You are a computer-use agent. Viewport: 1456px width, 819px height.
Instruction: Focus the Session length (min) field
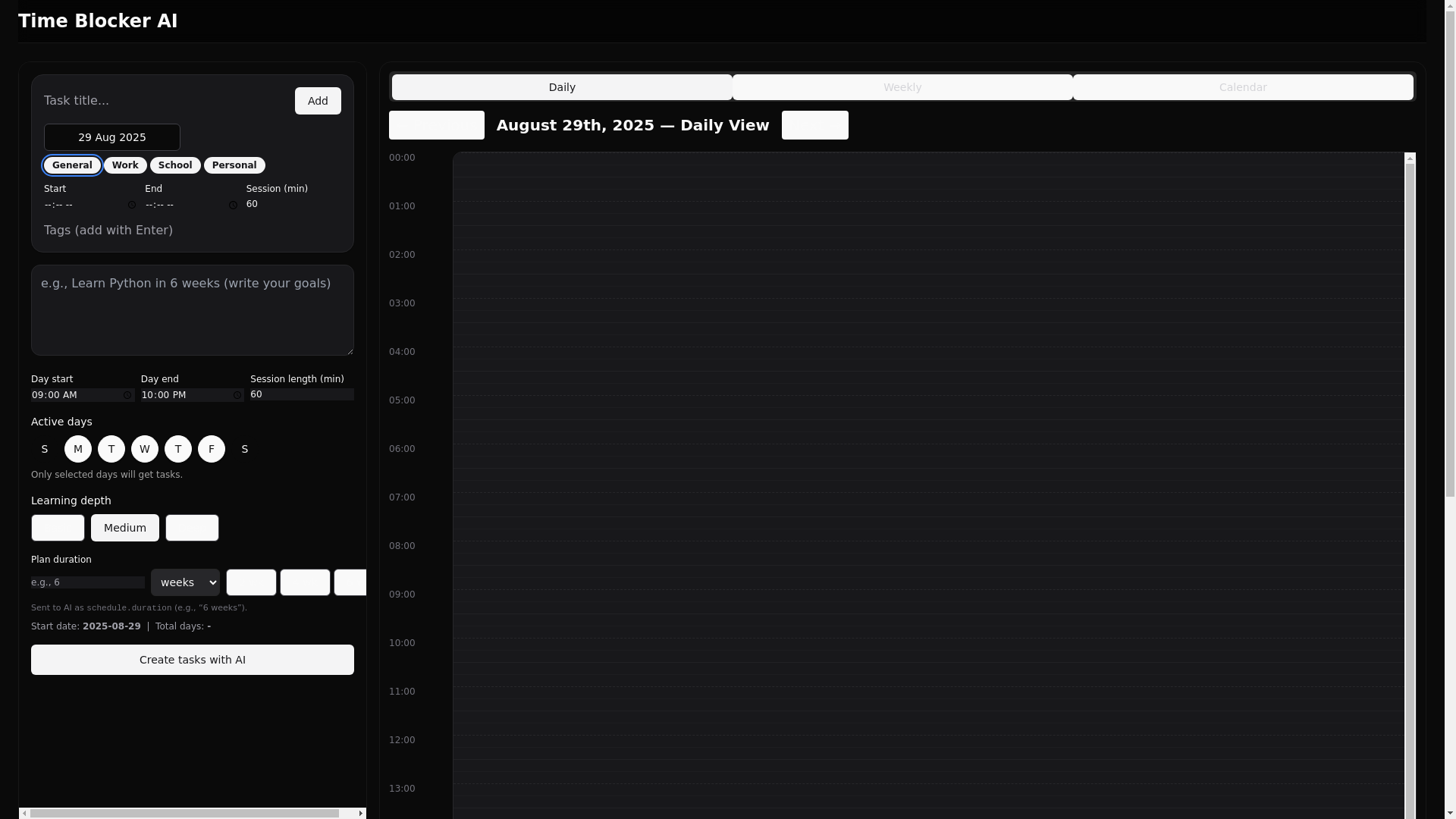(x=302, y=394)
